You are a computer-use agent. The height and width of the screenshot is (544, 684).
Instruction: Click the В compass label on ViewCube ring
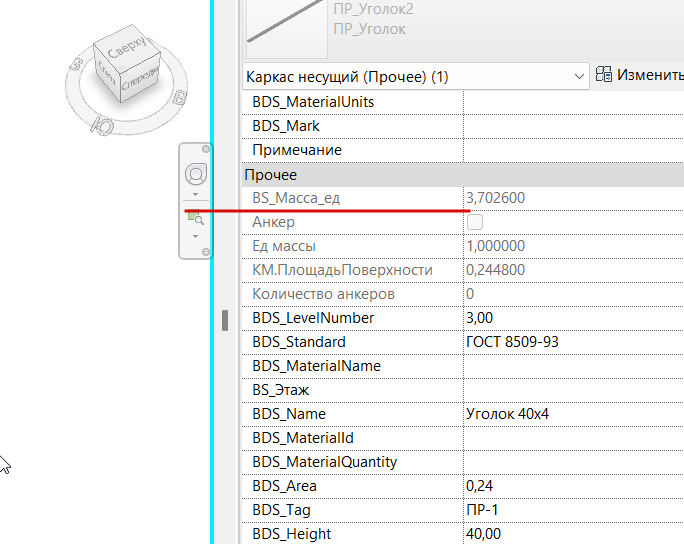click(179, 97)
